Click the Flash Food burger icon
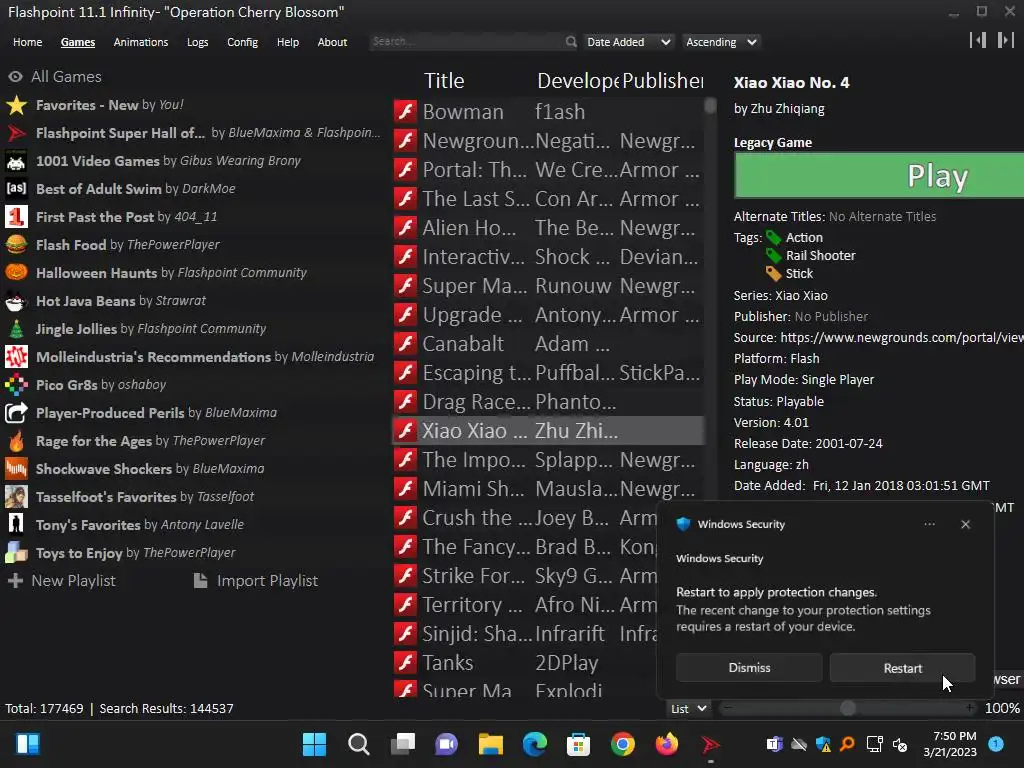 16,245
